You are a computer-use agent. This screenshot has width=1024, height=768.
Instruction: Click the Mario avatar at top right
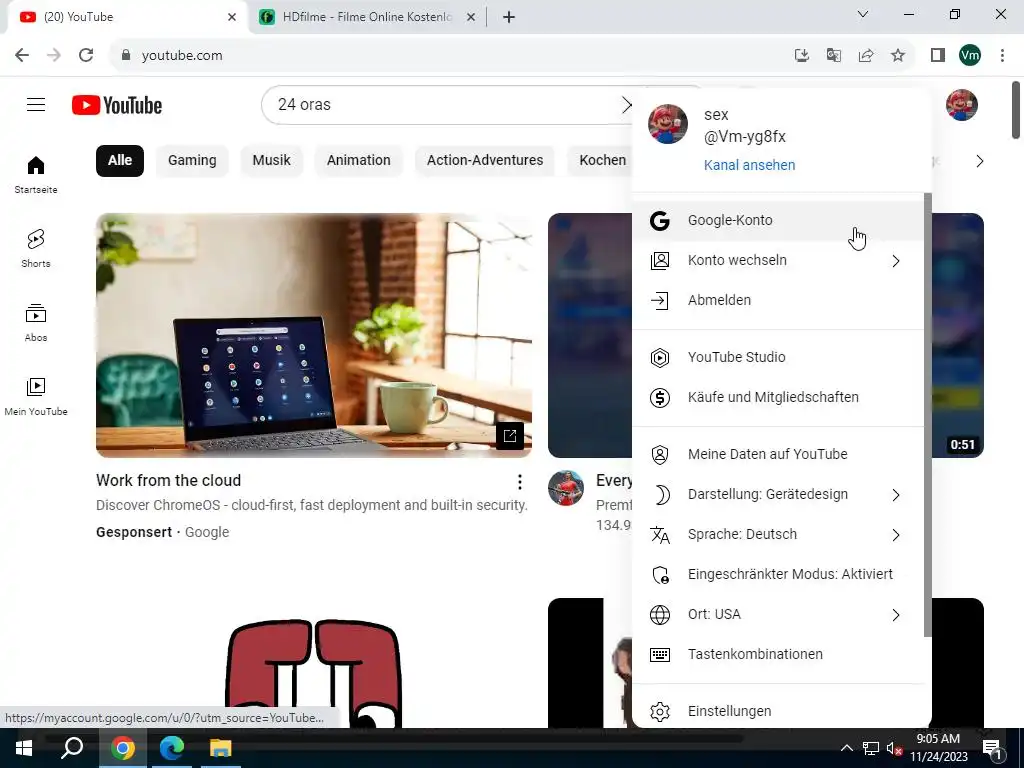coord(961,105)
